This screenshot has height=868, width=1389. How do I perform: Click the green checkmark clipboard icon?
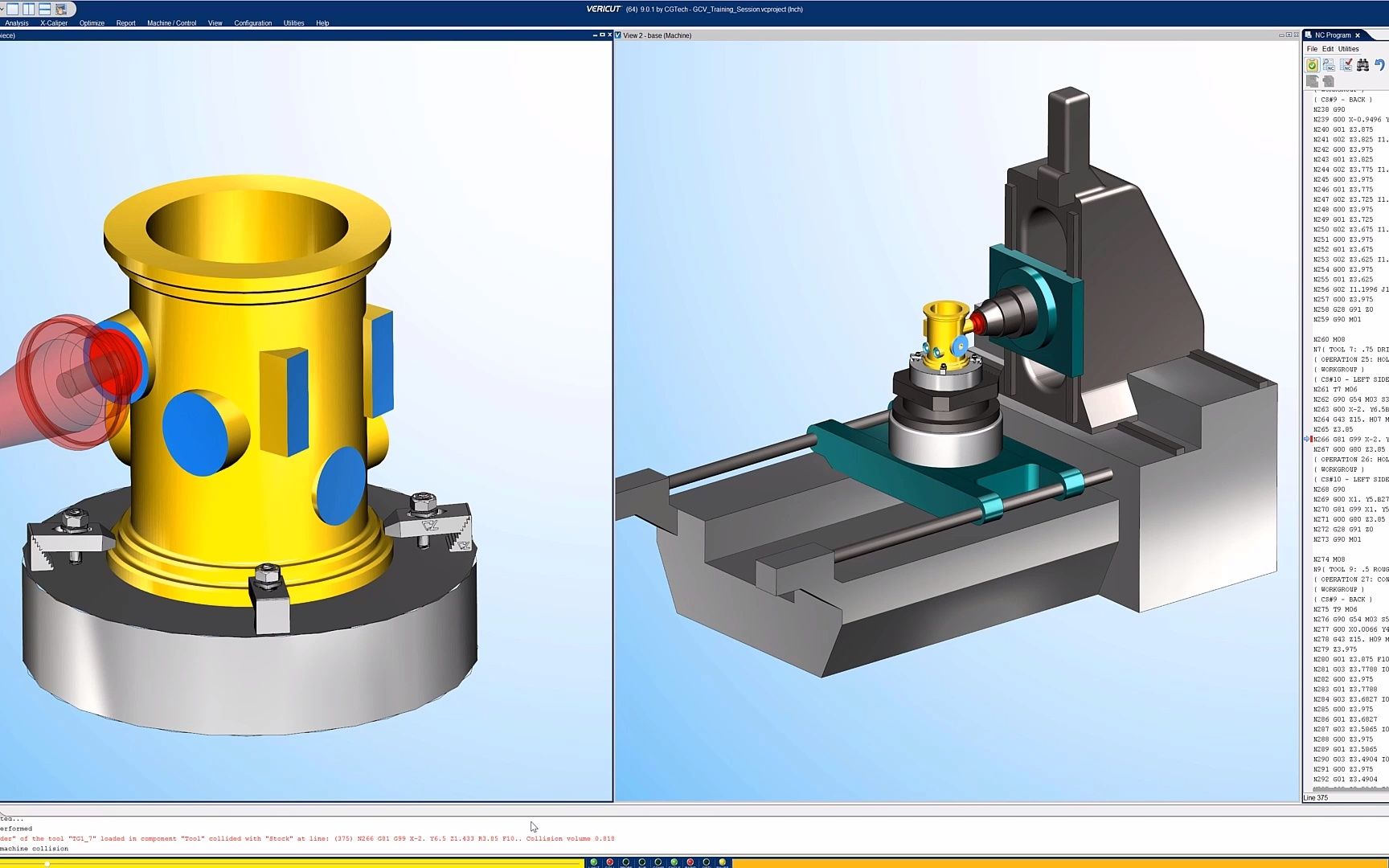[1312, 65]
